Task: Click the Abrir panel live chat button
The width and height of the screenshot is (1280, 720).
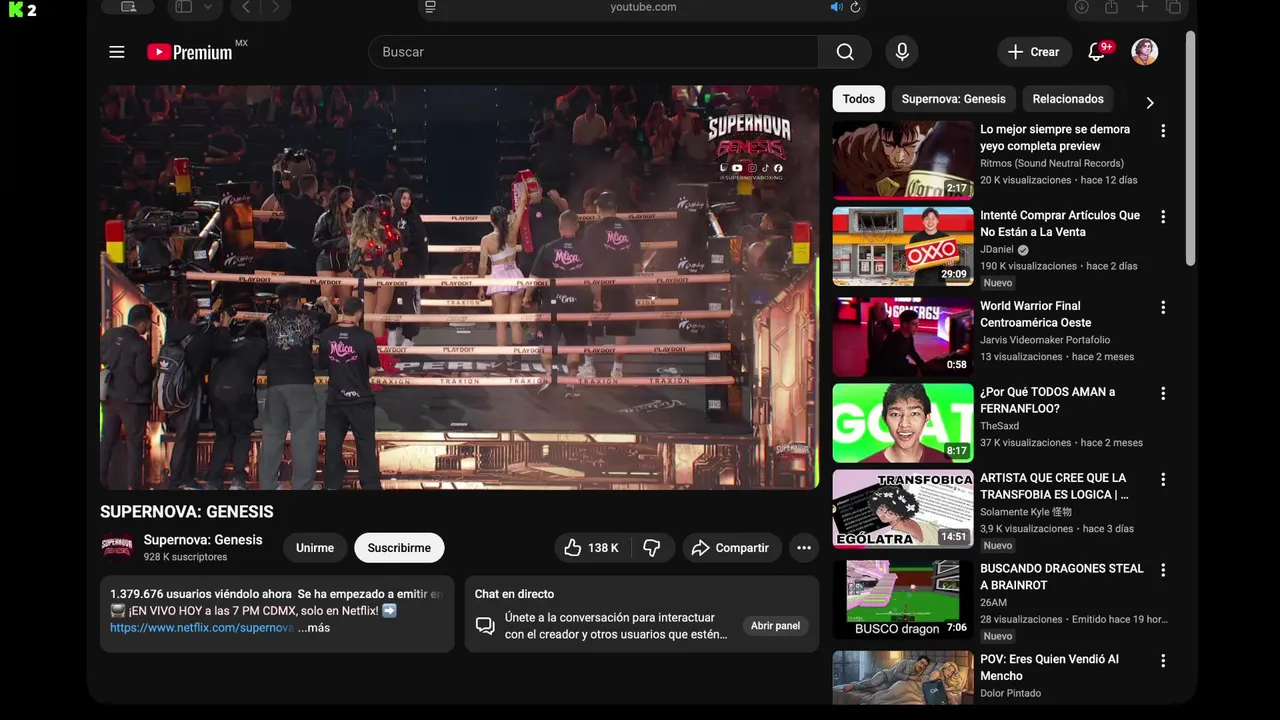Action: click(775, 626)
